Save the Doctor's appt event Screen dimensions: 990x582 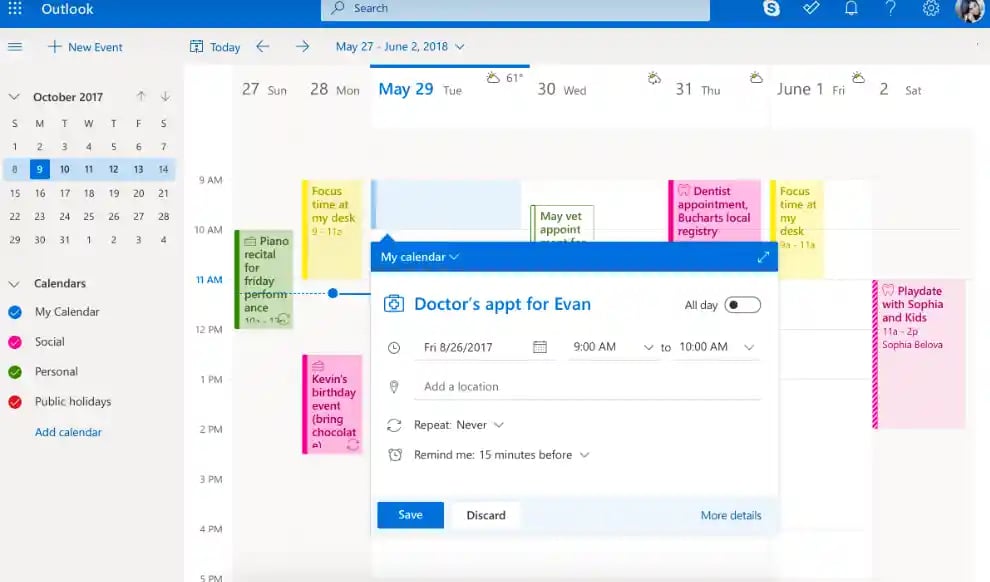(410, 515)
